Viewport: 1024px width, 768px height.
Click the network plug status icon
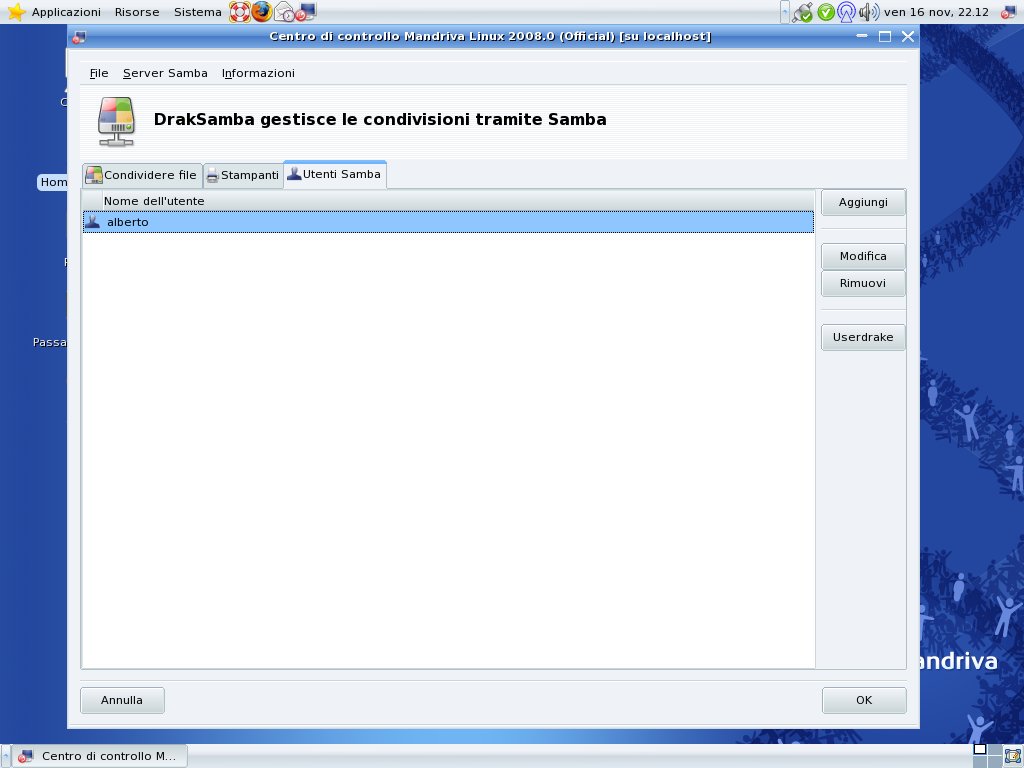click(x=802, y=12)
